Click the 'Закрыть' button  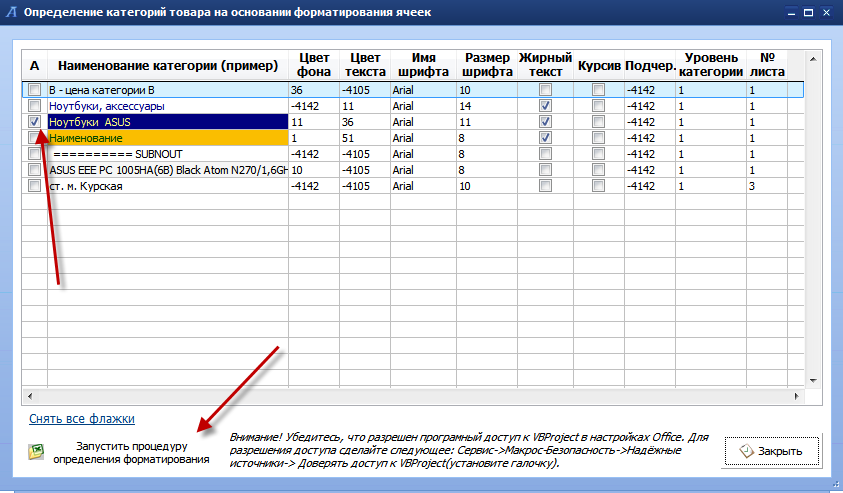[x=771, y=451]
